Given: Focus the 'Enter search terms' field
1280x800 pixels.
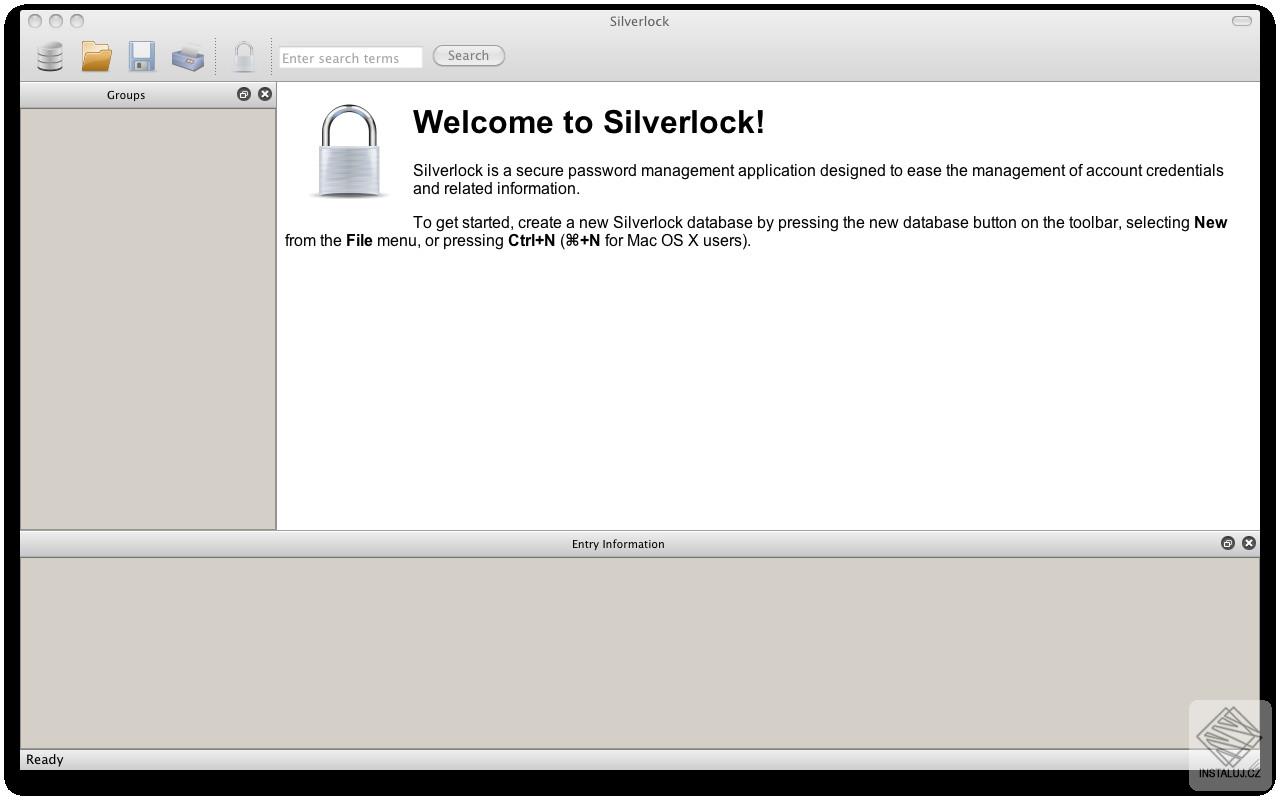Looking at the screenshot, I should click(351, 58).
